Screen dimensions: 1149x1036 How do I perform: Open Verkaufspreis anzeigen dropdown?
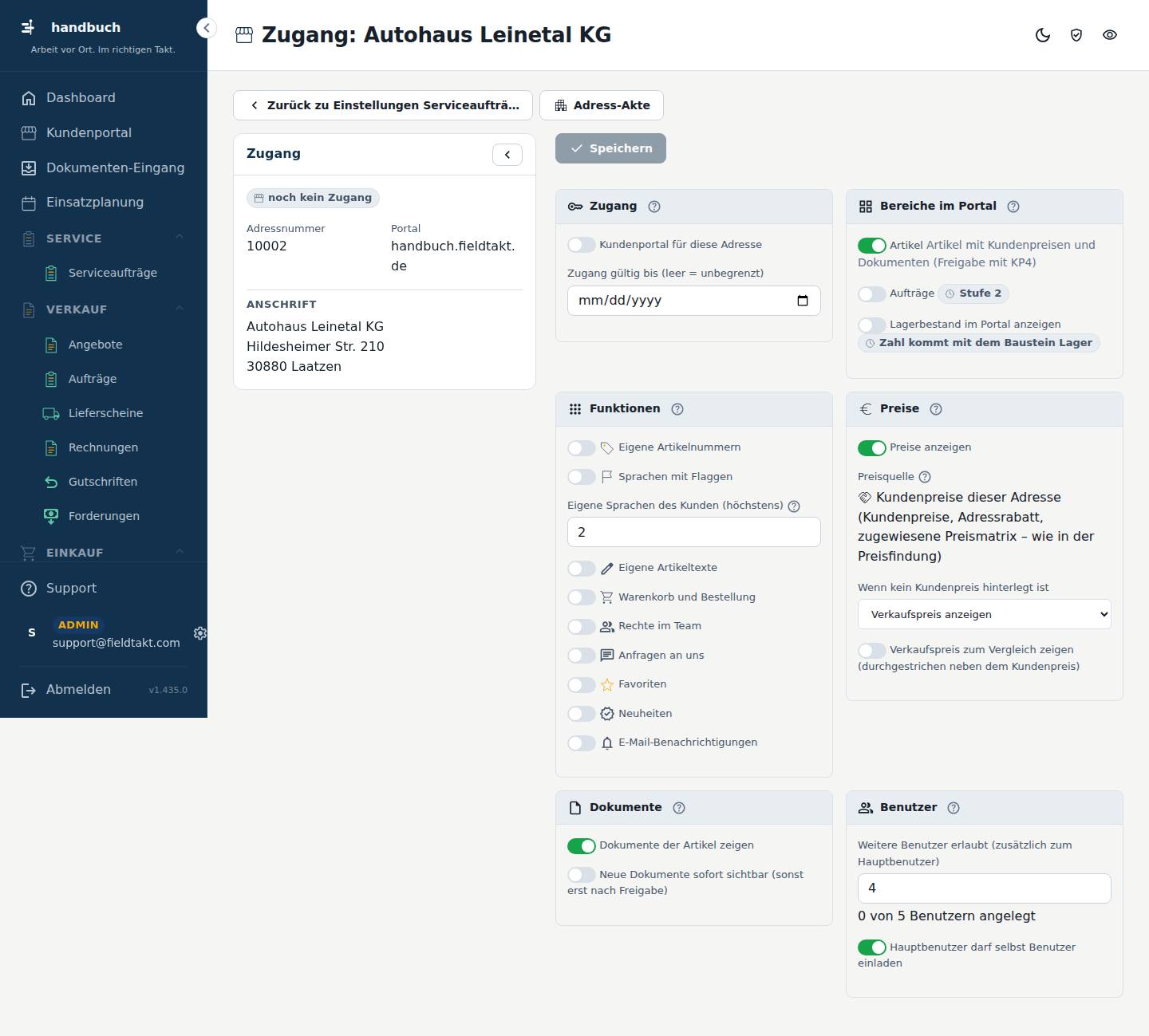[x=985, y=614]
